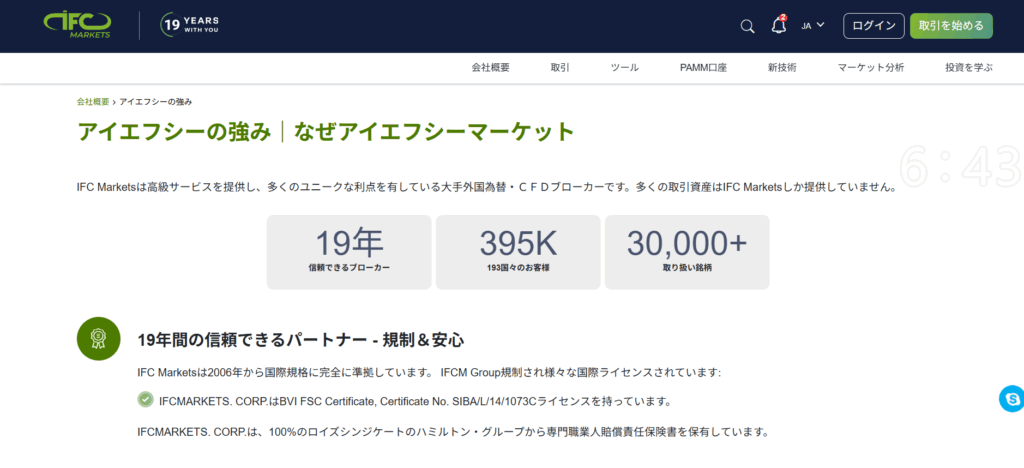Click the green award ribbon icon

pyautogui.click(x=99, y=339)
